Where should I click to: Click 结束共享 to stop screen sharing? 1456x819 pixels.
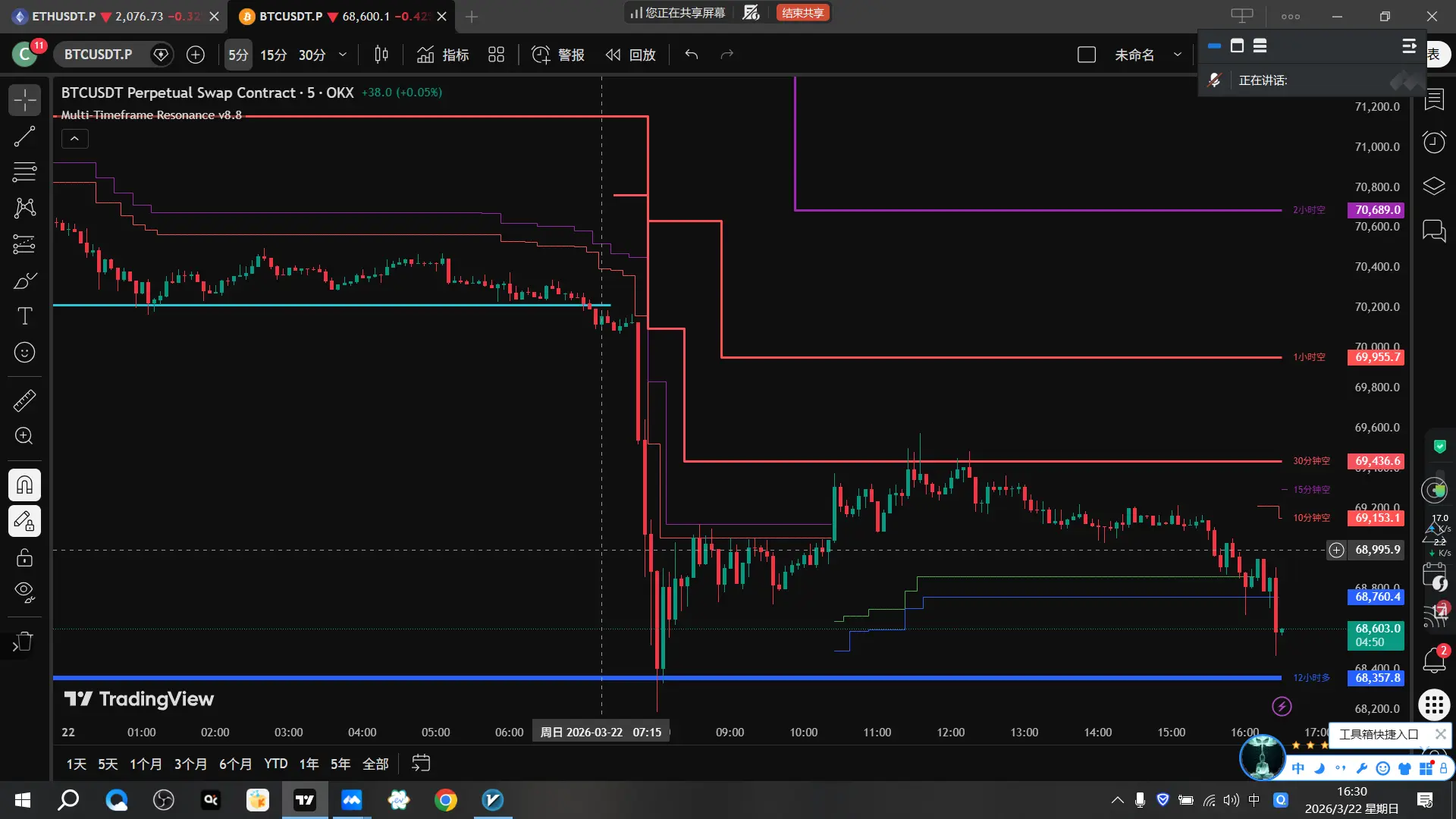(802, 13)
